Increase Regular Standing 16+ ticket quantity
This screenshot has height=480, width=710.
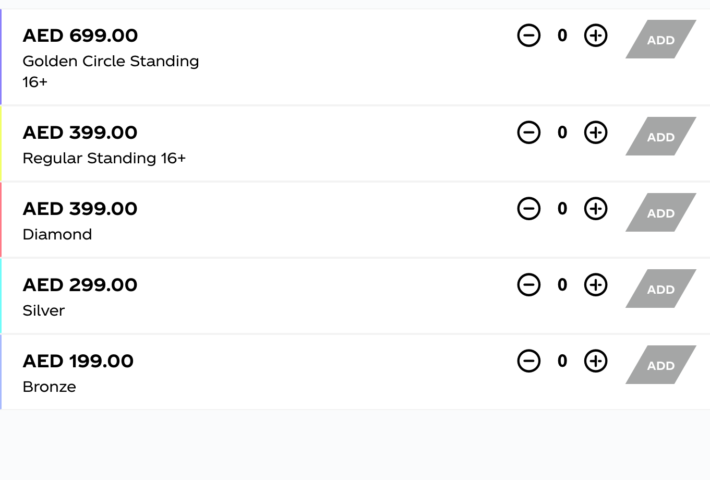point(595,133)
